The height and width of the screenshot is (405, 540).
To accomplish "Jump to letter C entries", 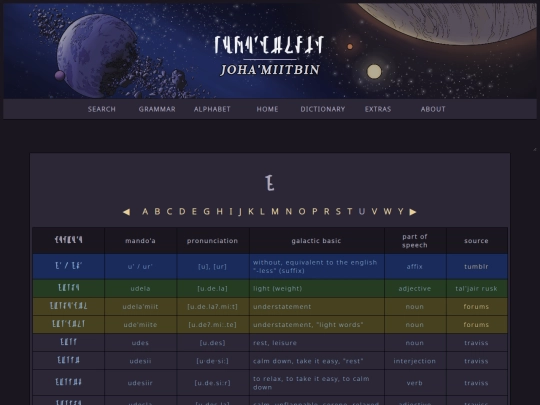I will pyautogui.click(x=169, y=211).
